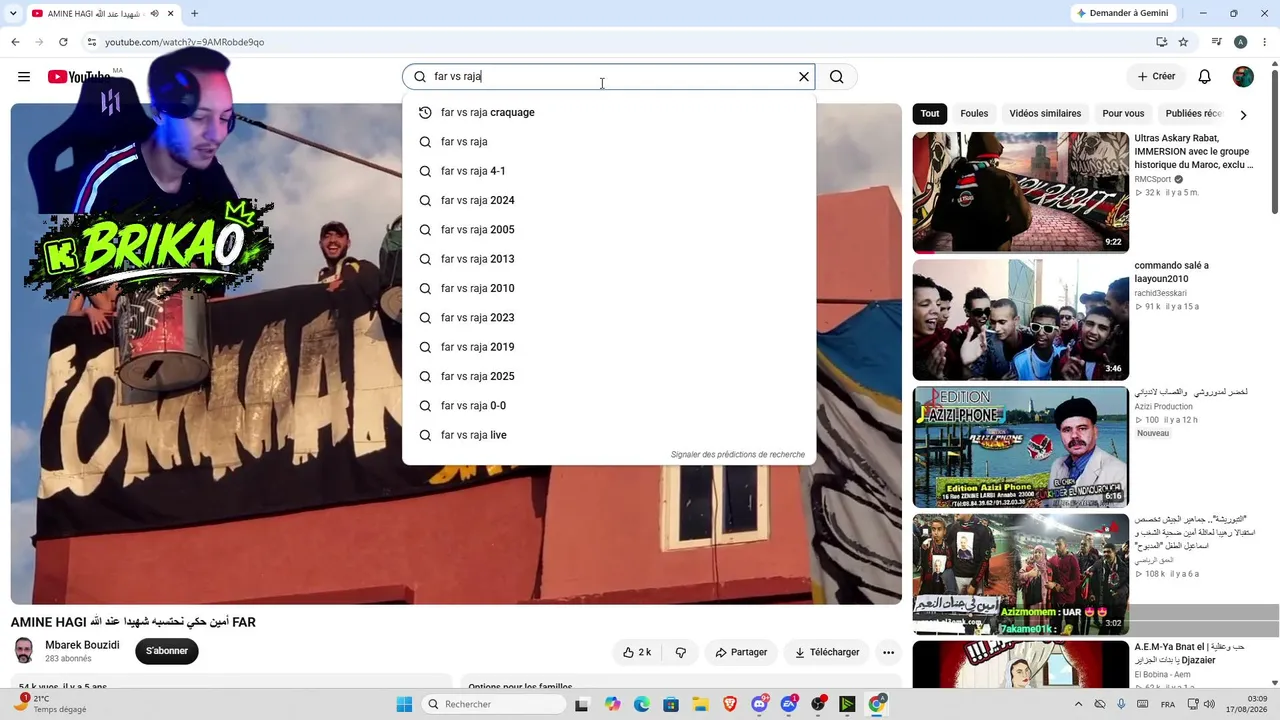The width and height of the screenshot is (1280, 720).
Task: Select the "Tout" filter chip
Action: click(930, 114)
